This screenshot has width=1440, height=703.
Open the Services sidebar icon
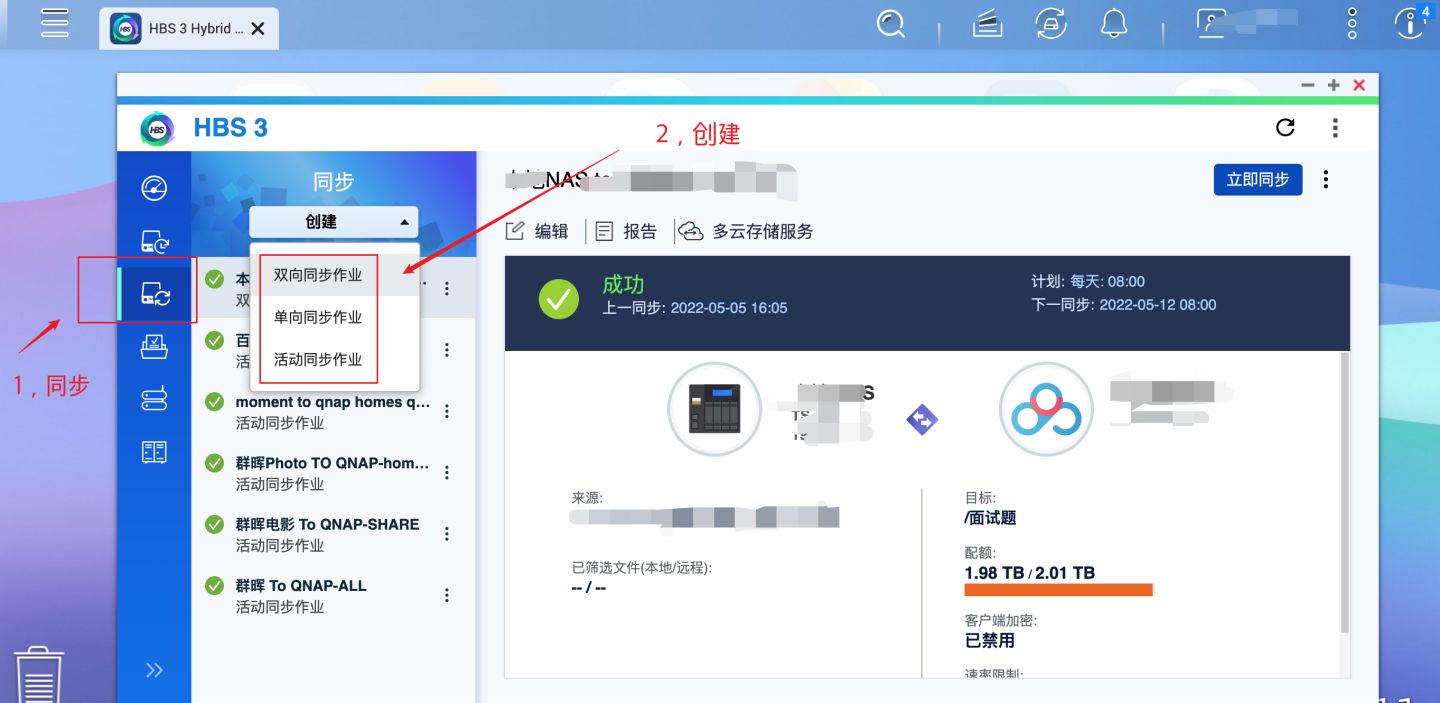click(155, 451)
